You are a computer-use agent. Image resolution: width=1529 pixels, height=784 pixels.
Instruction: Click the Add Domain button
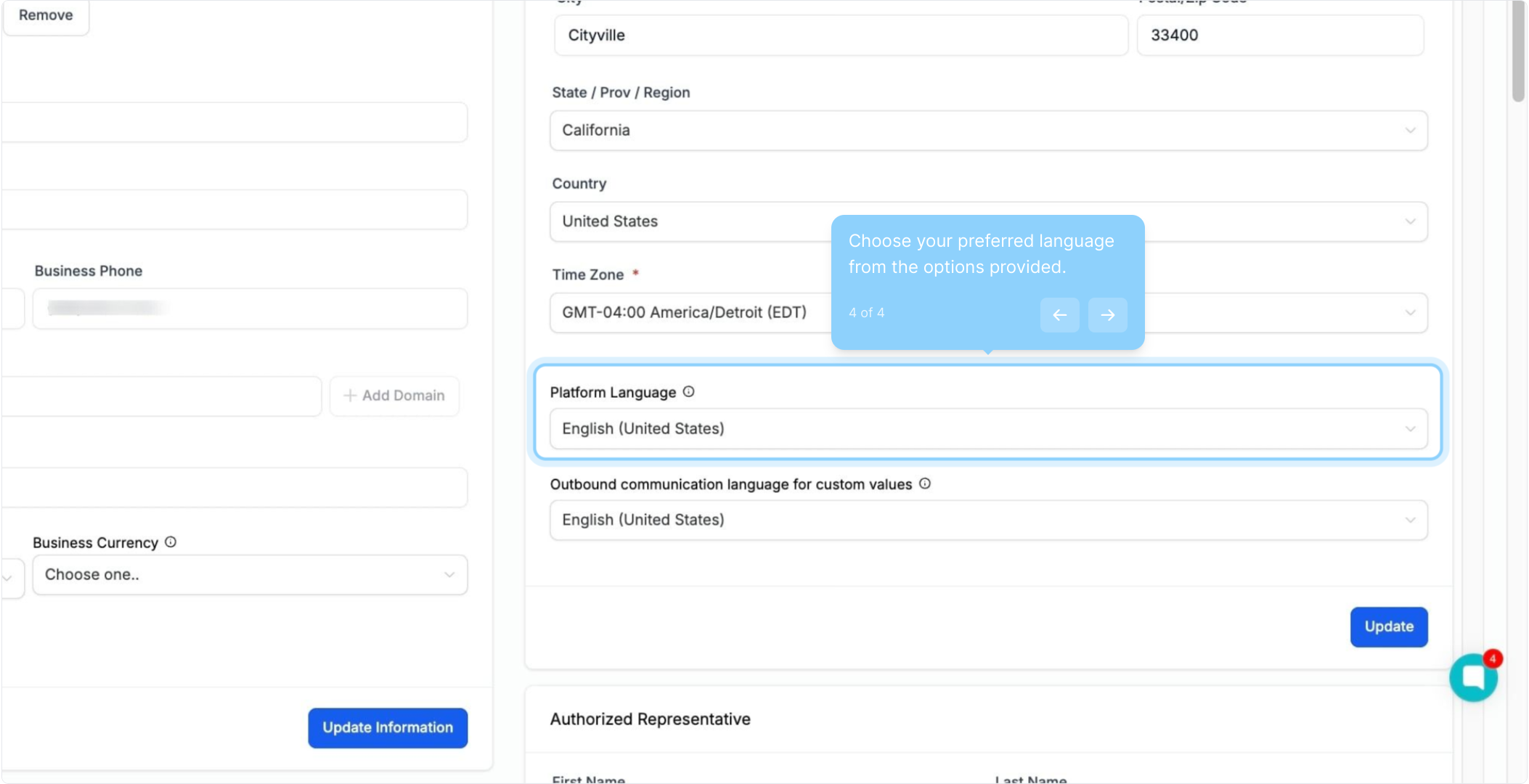tap(394, 396)
